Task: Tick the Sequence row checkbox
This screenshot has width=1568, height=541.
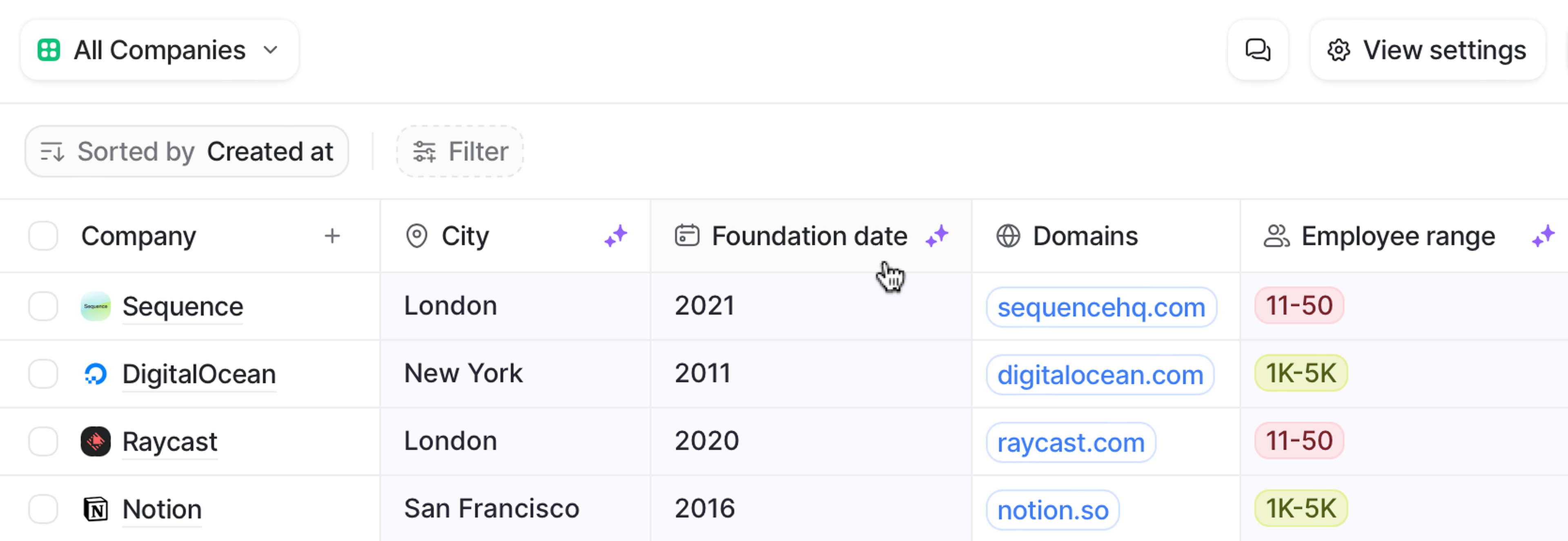Action: tap(43, 306)
